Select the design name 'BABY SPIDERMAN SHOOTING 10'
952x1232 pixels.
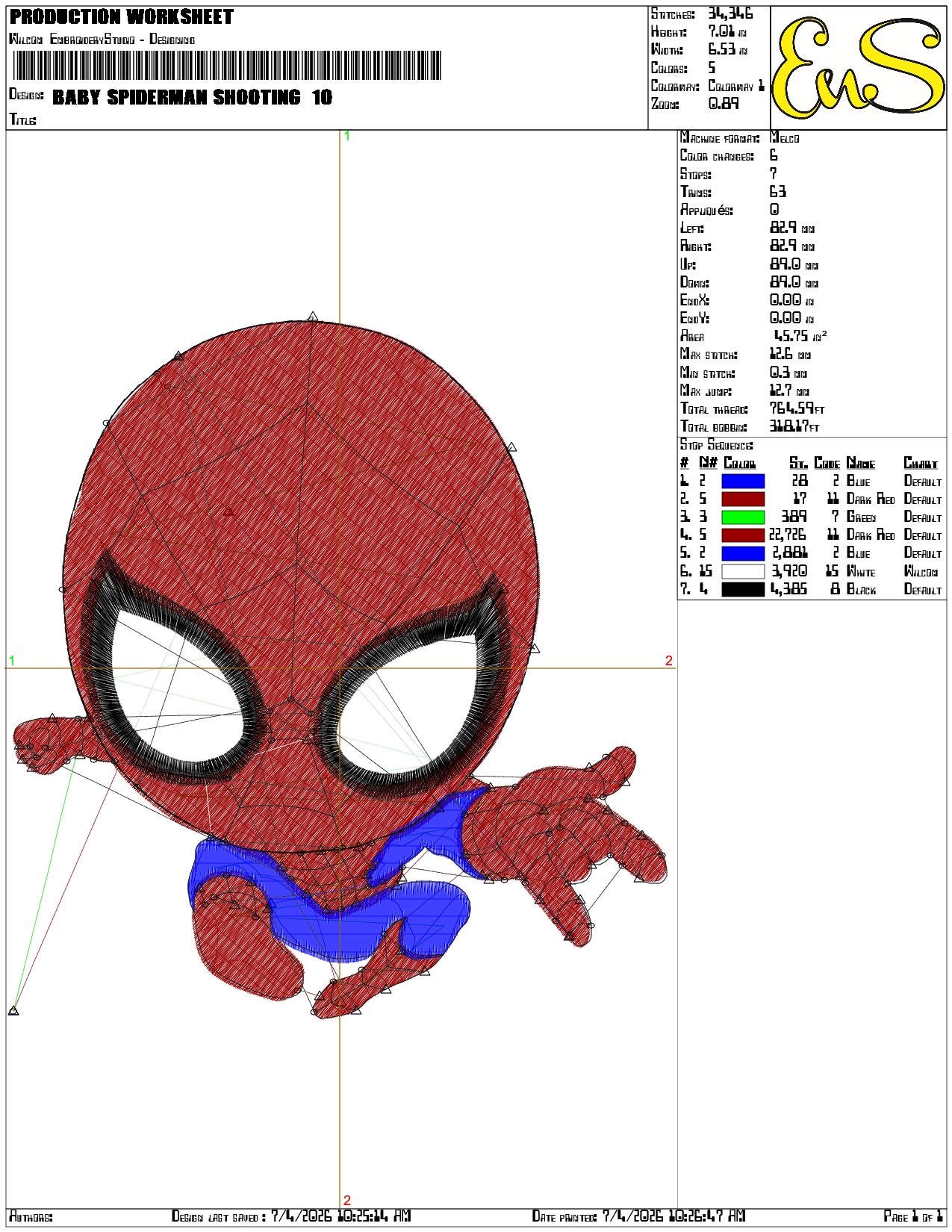click(193, 97)
